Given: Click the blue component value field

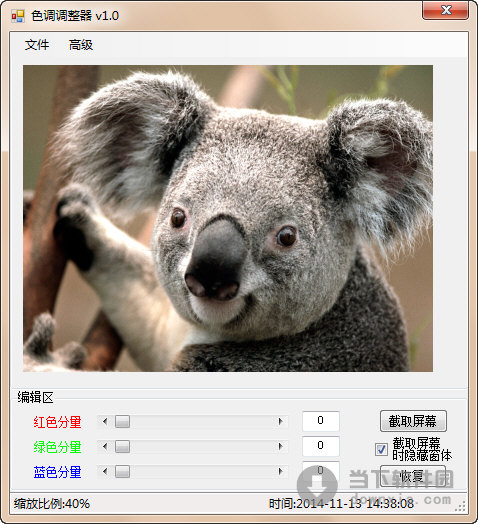Looking at the screenshot, I should (321, 471).
